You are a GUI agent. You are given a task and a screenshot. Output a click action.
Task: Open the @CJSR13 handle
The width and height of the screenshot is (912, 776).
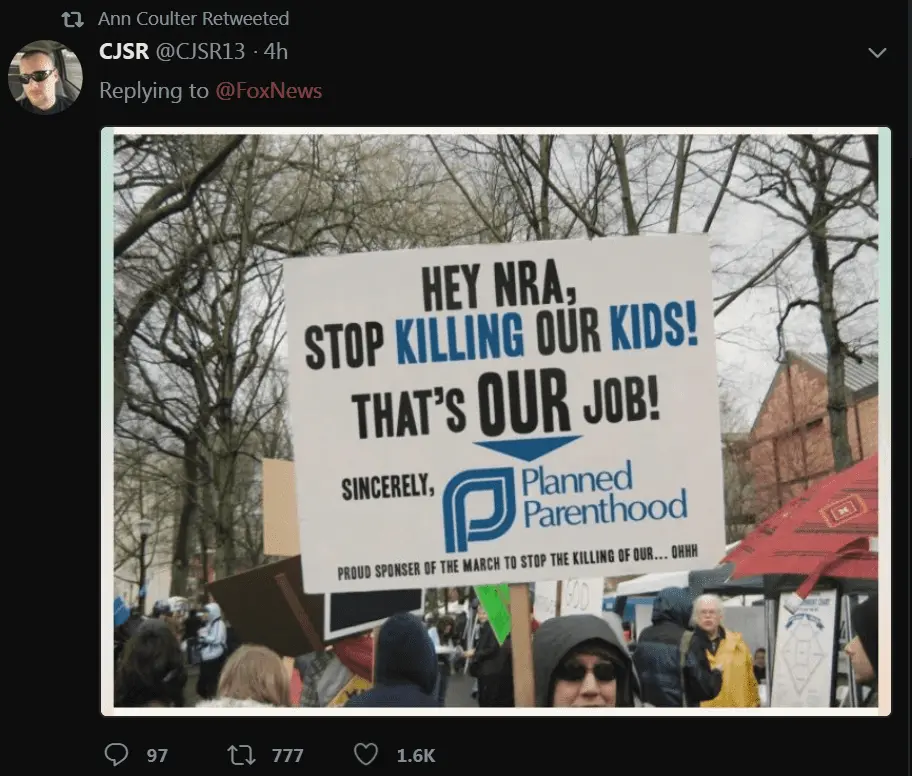coord(200,52)
